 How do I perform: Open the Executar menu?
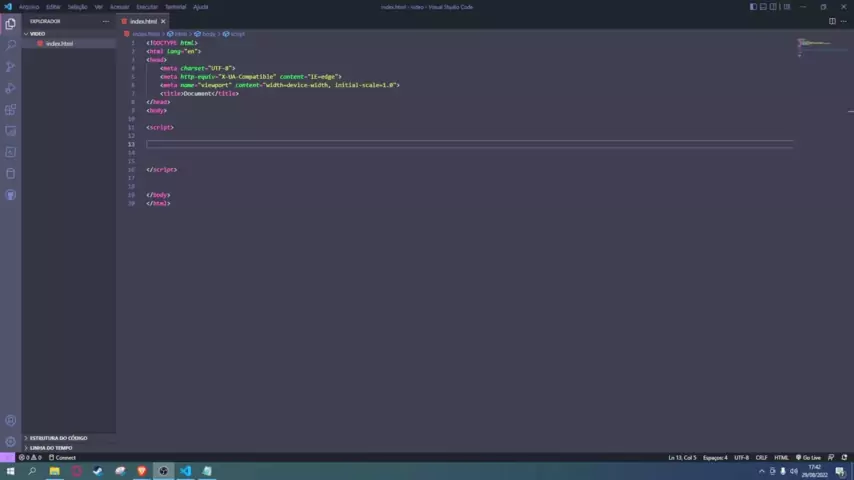(x=147, y=7)
